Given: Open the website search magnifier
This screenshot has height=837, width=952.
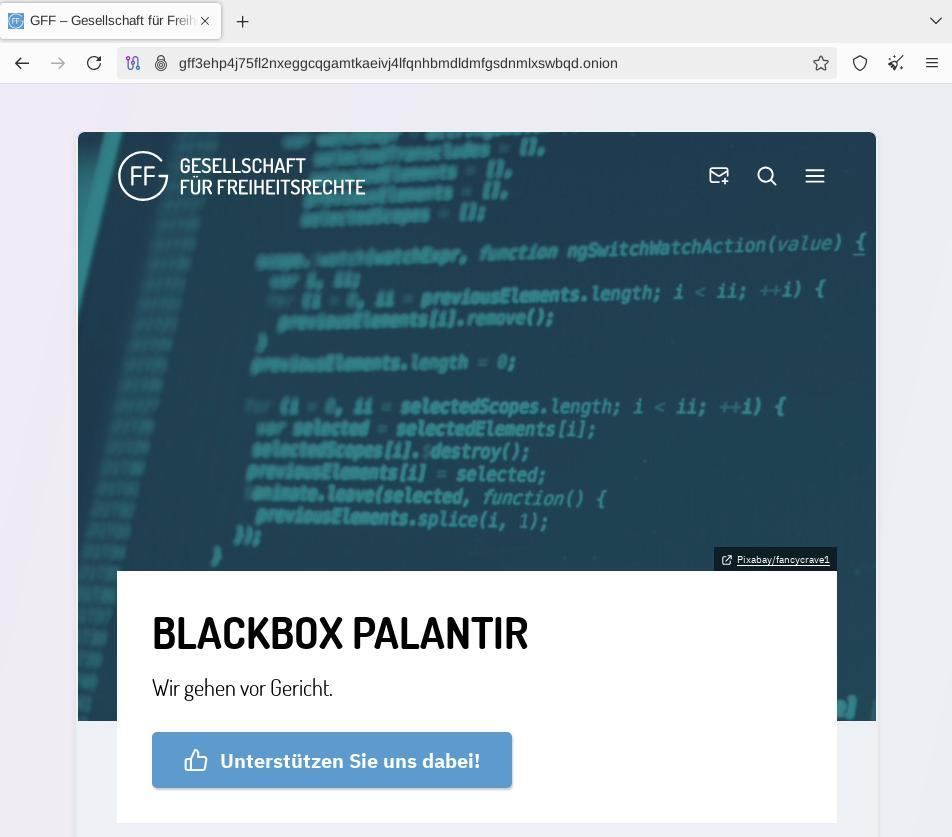Looking at the screenshot, I should (x=767, y=176).
